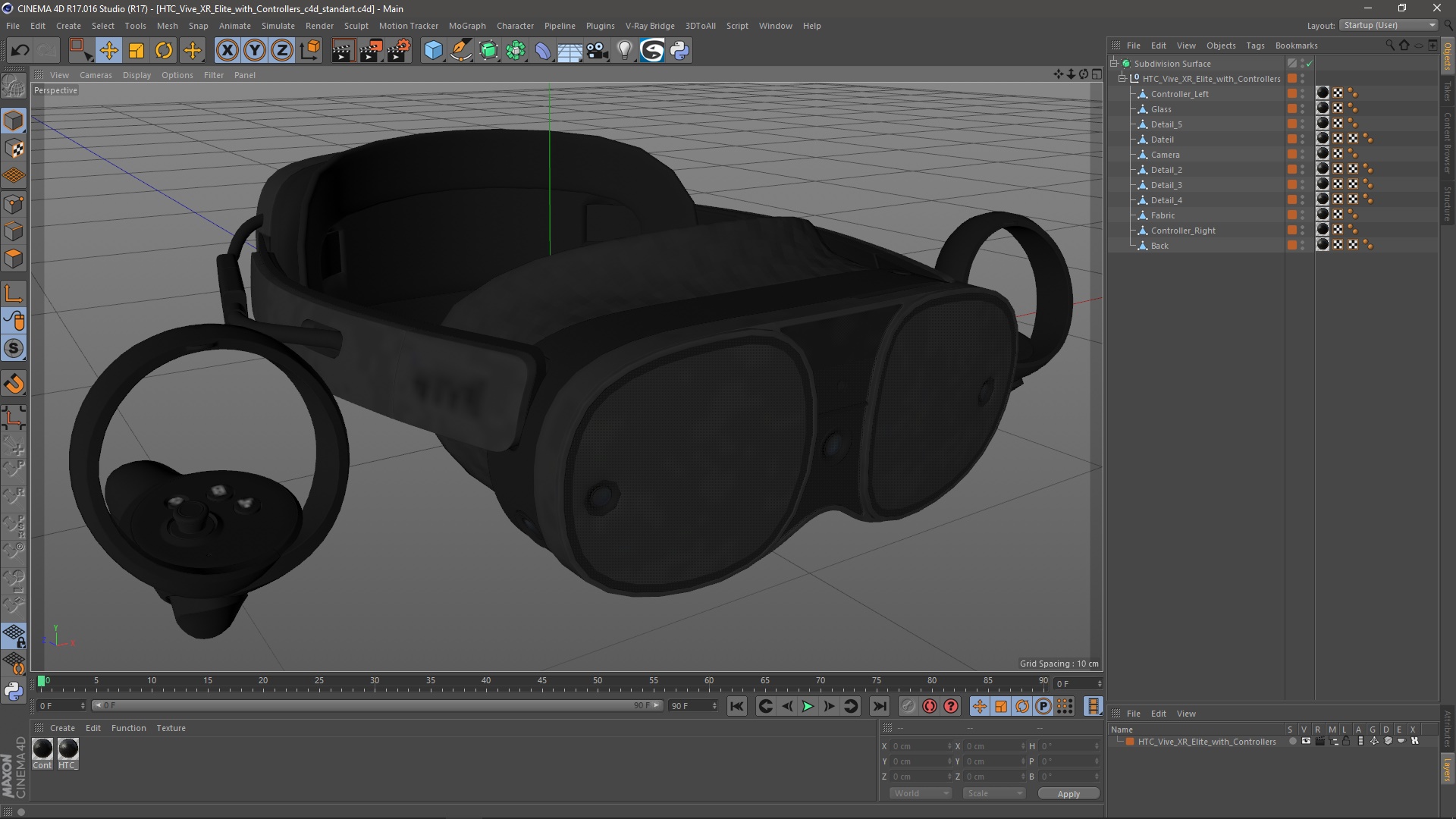This screenshot has width=1456, height=819.
Task: Add a Subdivision Surface generator
Action: (x=488, y=51)
